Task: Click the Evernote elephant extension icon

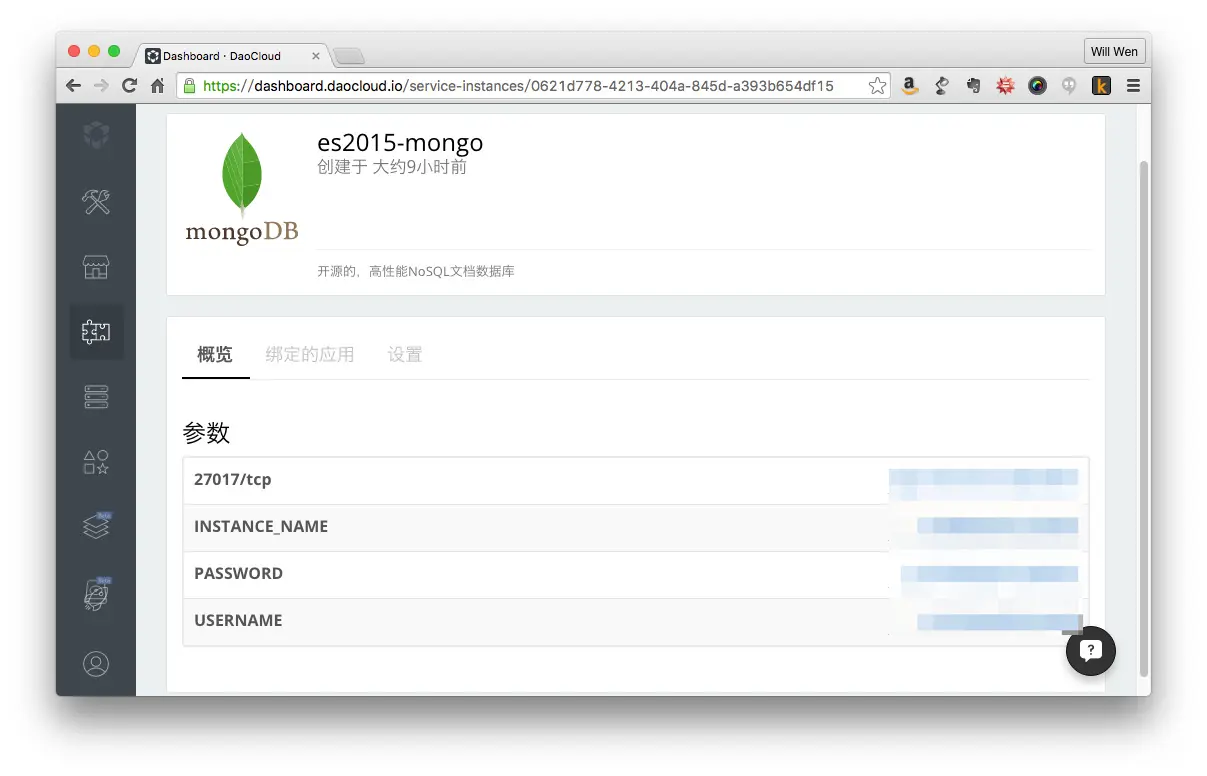Action: point(974,86)
